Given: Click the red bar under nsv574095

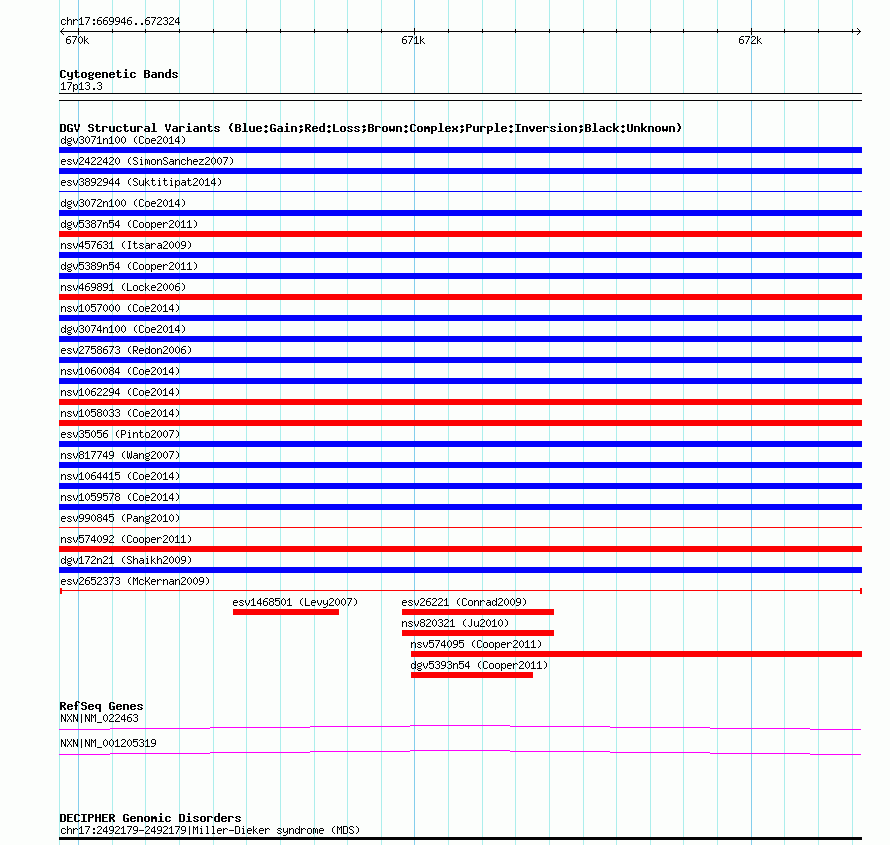Looking at the screenshot, I should pyautogui.click(x=636, y=654).
